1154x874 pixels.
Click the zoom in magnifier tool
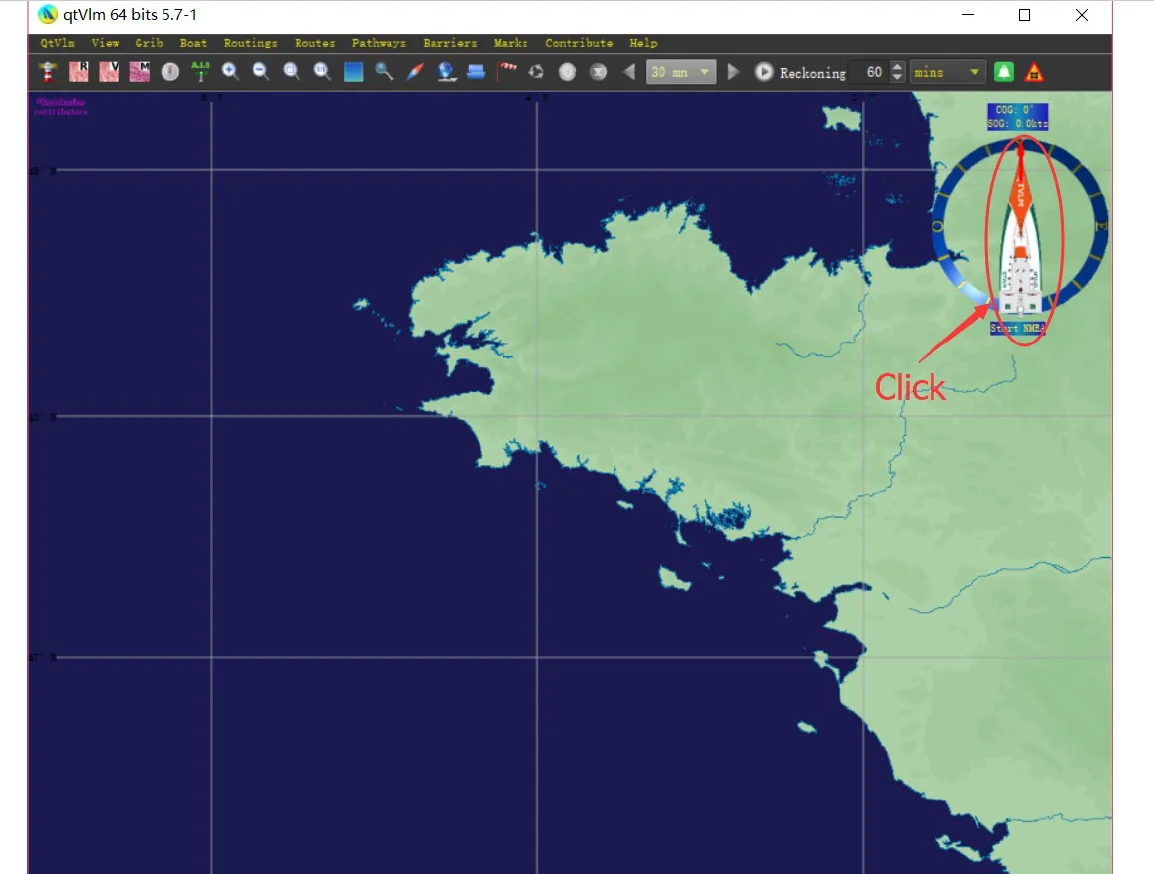tap(231, 72)
